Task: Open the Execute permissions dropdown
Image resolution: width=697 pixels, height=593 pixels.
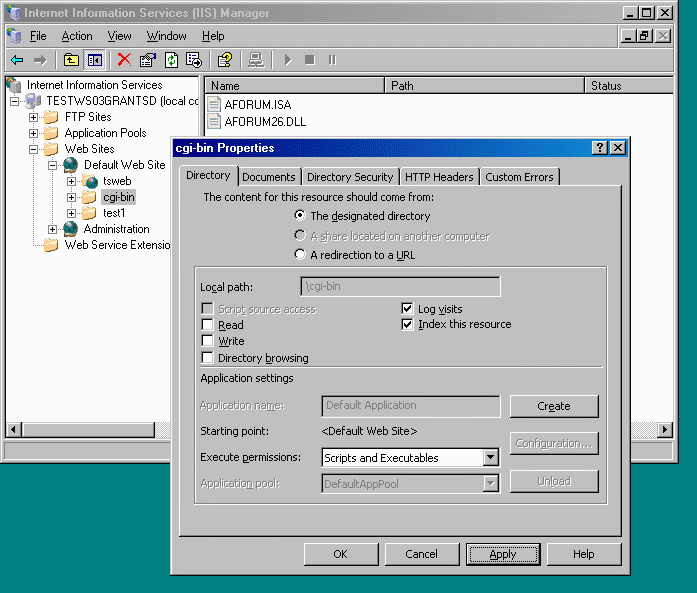Action: click(x=490, y=457)
